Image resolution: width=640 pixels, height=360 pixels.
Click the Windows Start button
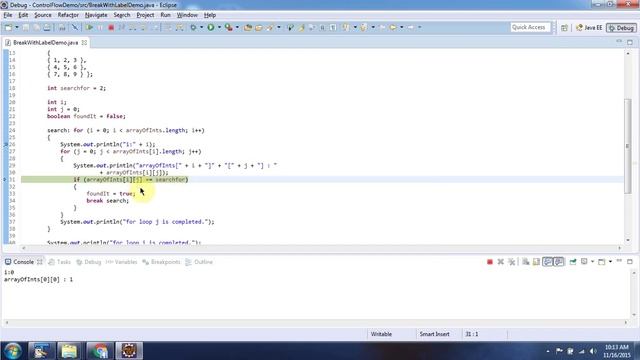tap(13, 351)
